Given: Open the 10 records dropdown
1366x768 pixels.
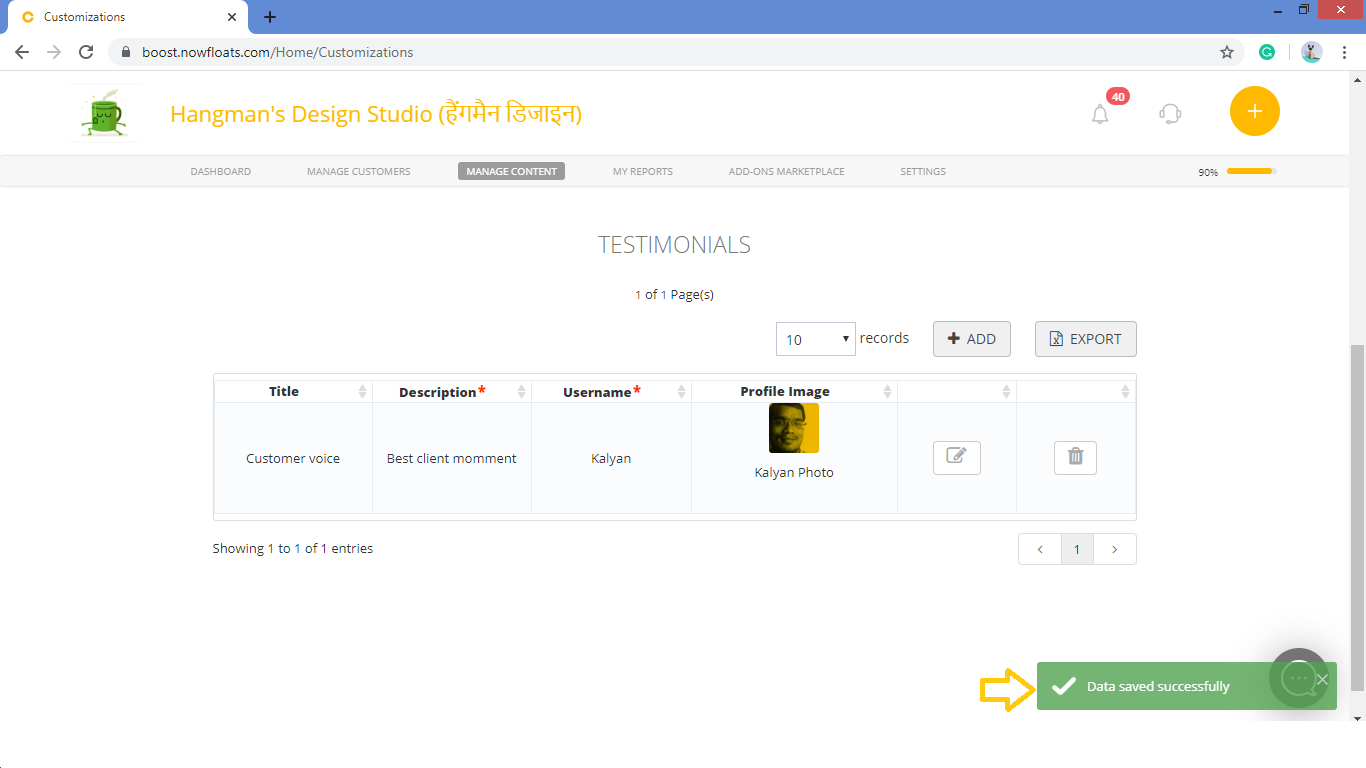Looking at the screenshot, I should click(x=816, y=339).
